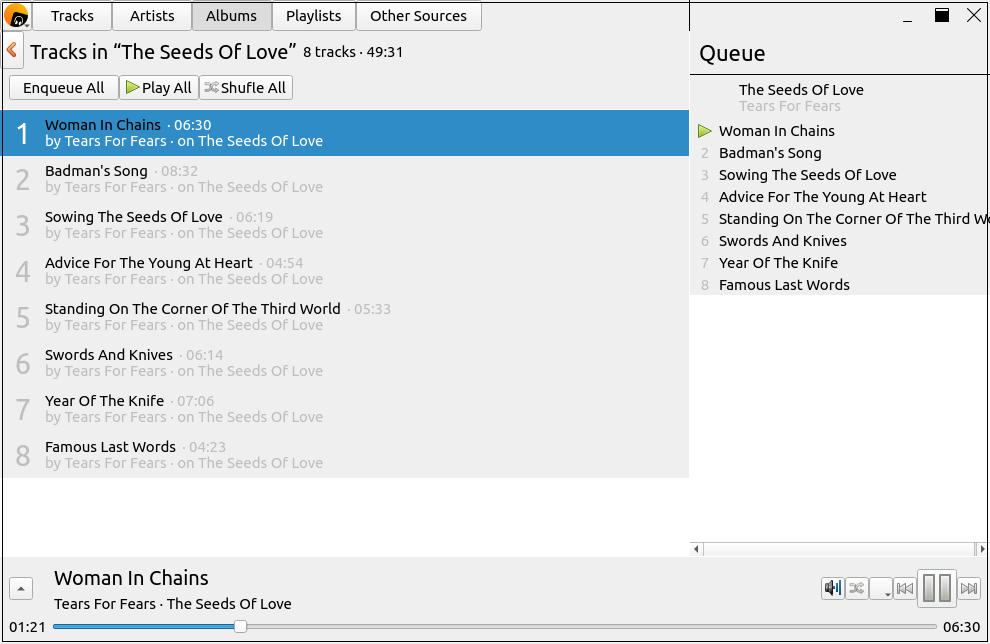Select track 4 Advice For The Young At Heart in album list
Image resolution: width=990 pixels, height=644 pixels.
click(346, 271)
